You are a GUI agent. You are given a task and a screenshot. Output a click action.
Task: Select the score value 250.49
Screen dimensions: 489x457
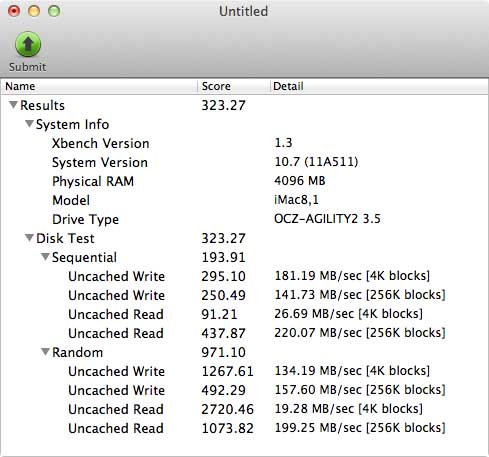(223, 295)
